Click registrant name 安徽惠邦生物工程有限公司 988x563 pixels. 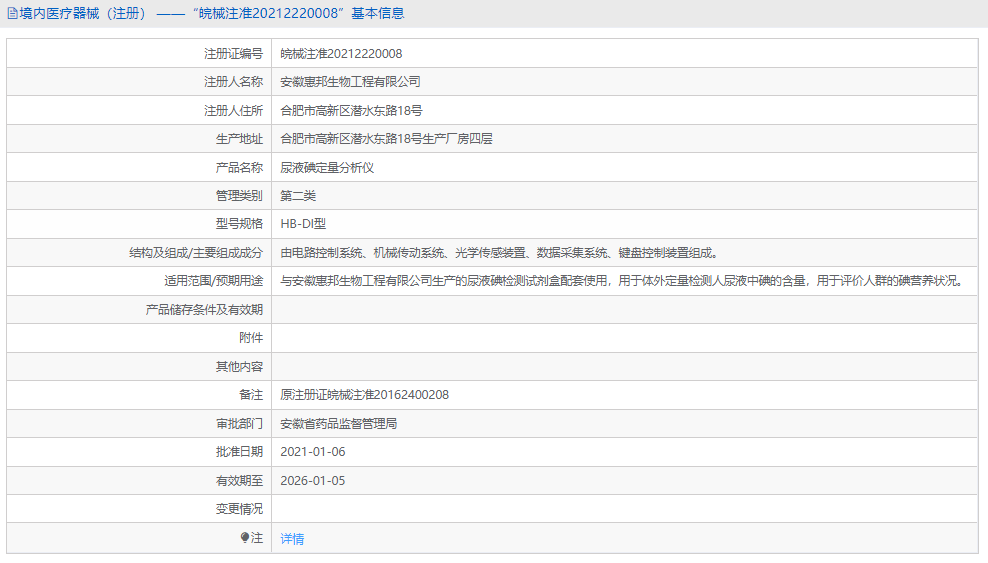tap(350, 82)
